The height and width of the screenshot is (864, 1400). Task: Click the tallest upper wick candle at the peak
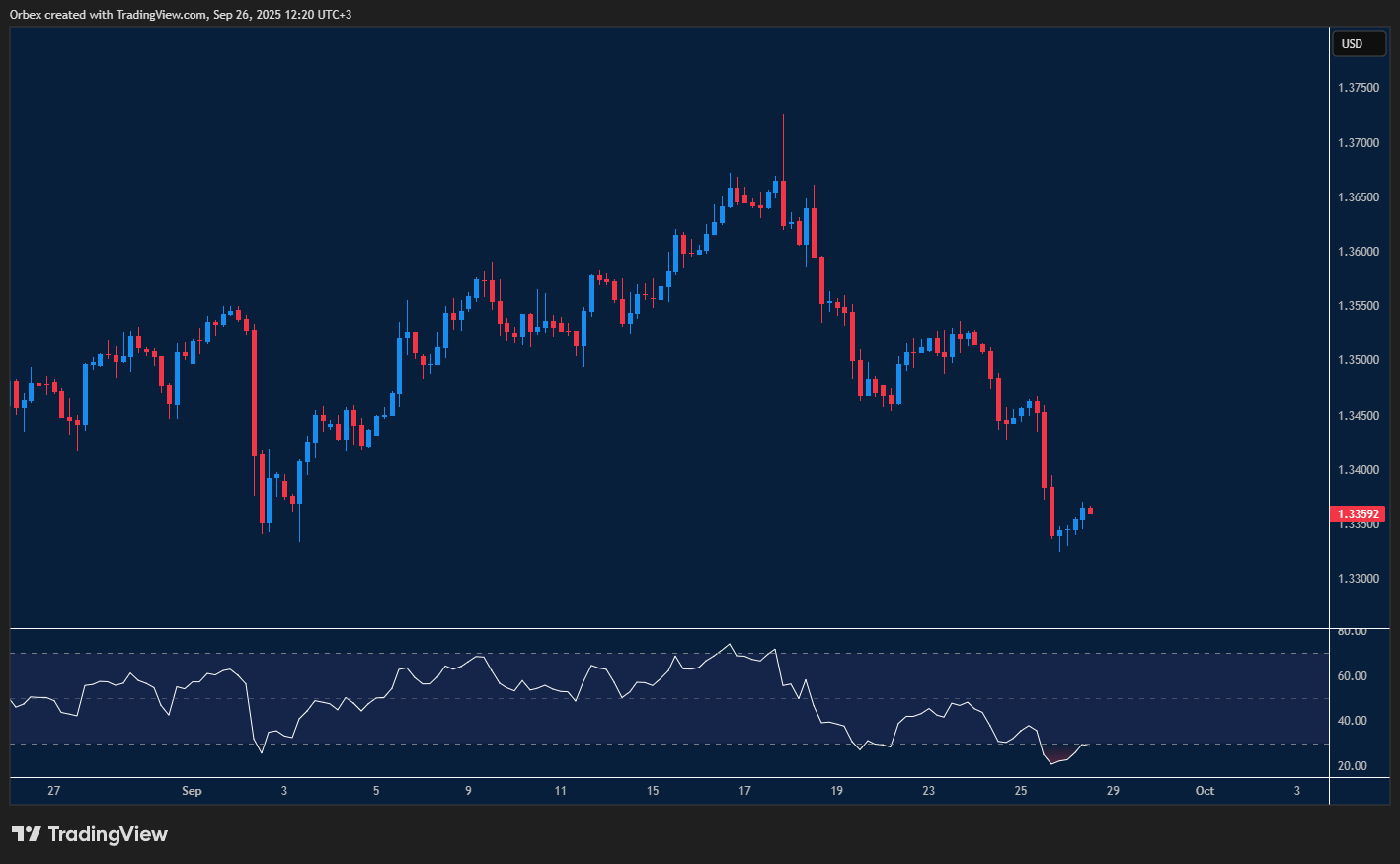click(783, 148)
